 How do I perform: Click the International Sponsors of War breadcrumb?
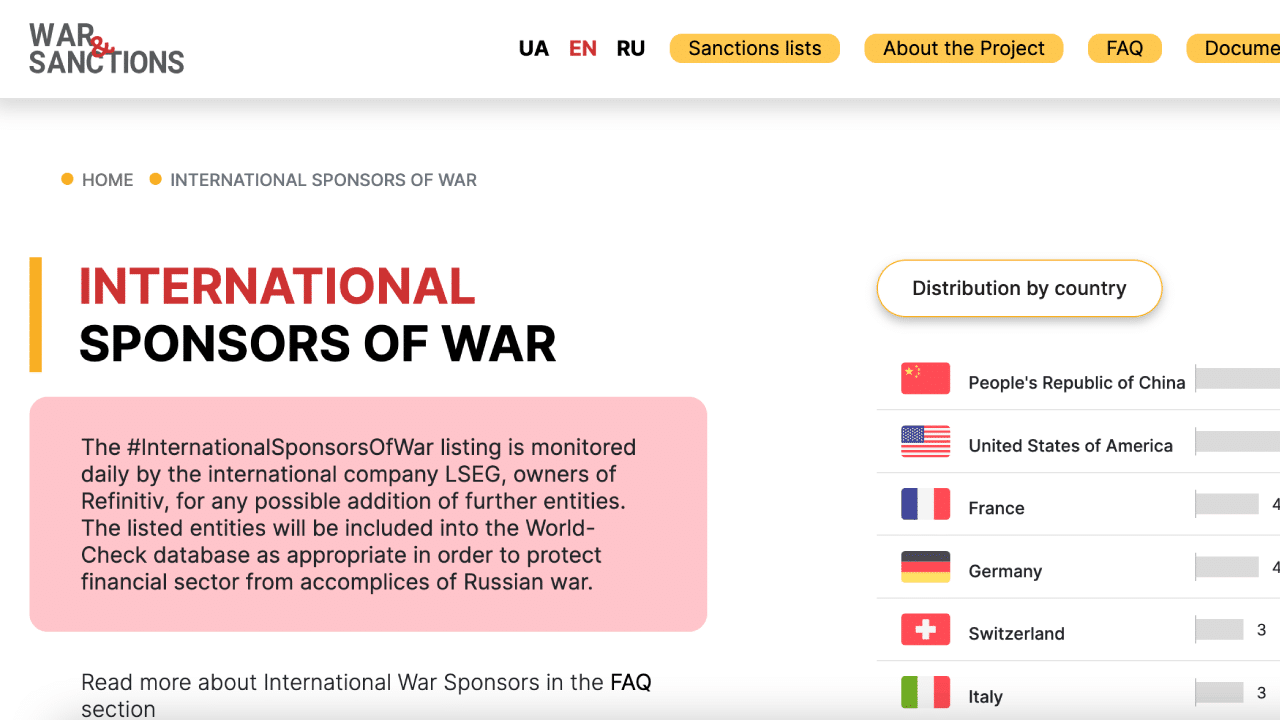click(x=323, y=180)
